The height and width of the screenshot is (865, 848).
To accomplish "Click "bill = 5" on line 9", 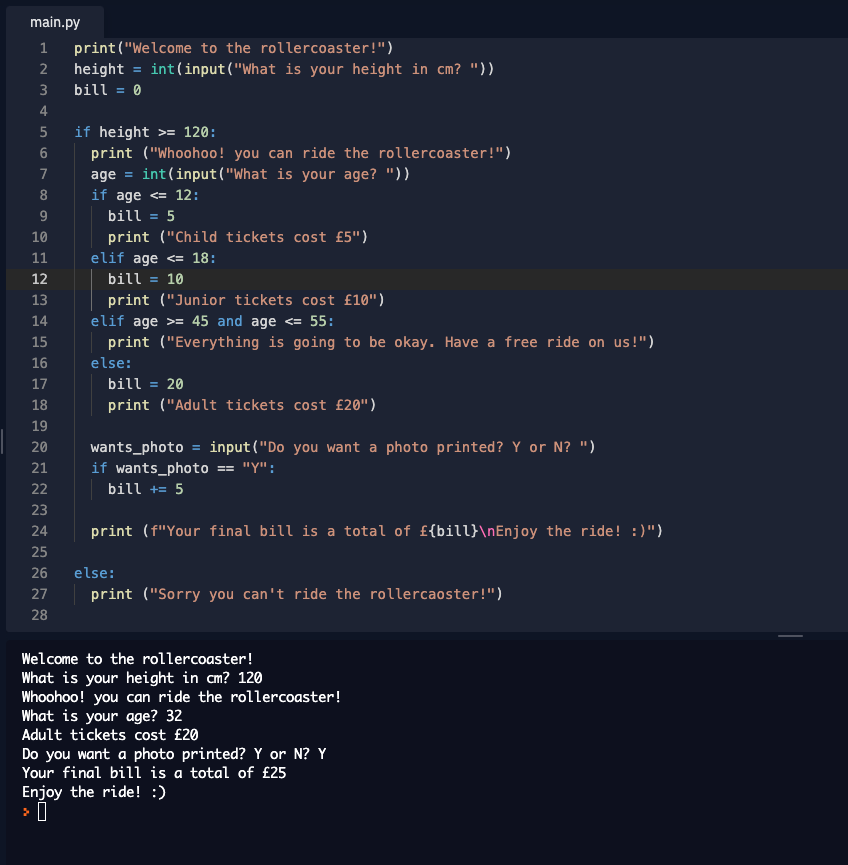I will 141,216.
